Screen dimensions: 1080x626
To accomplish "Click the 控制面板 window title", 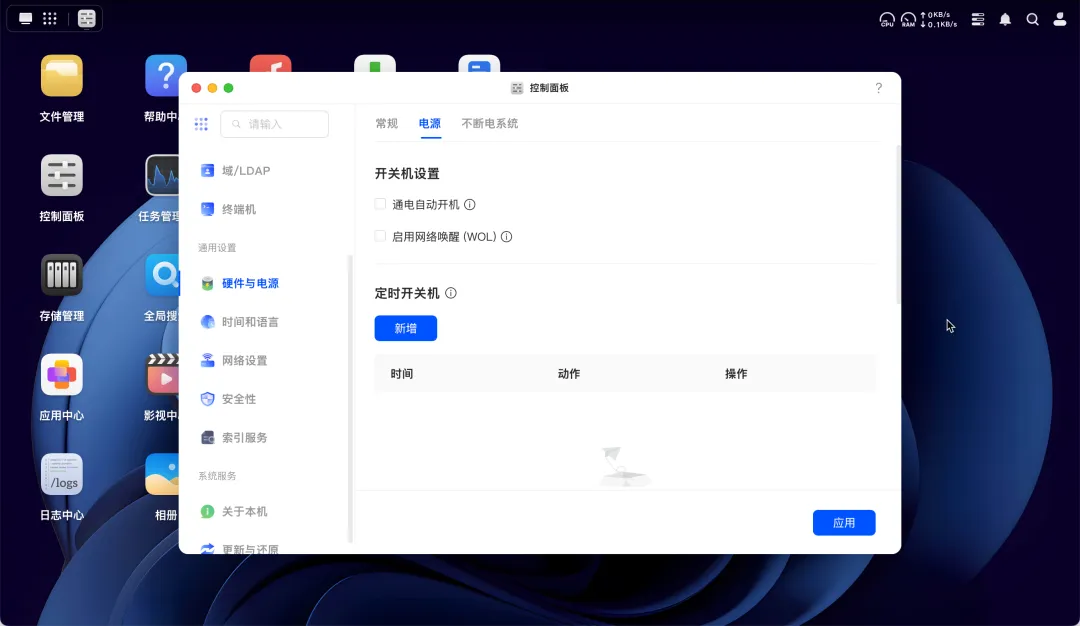I will coord(549,88).
